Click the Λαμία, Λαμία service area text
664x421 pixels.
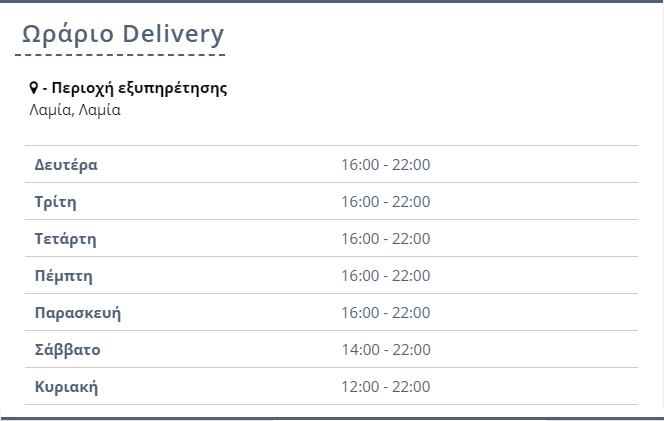coord(75,110)
